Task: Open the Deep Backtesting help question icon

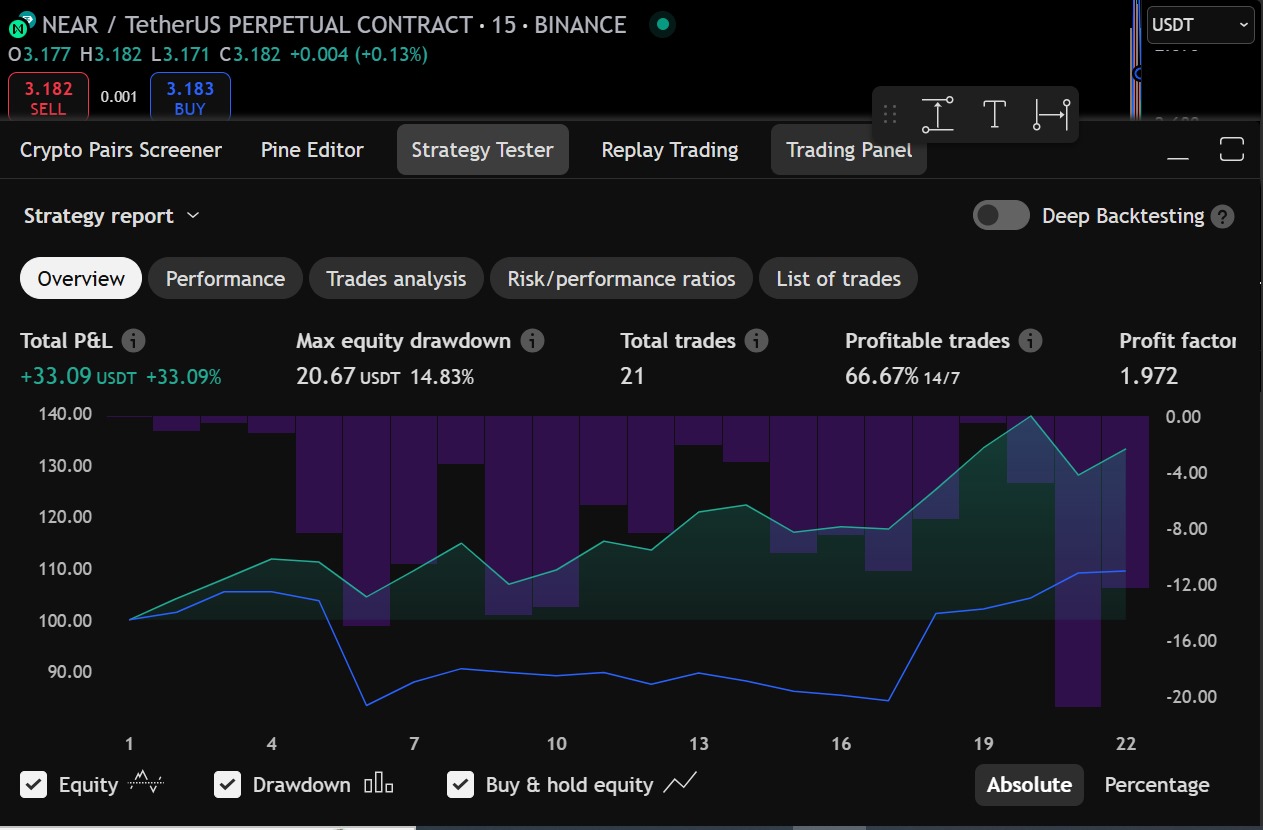Action: 1222,217
